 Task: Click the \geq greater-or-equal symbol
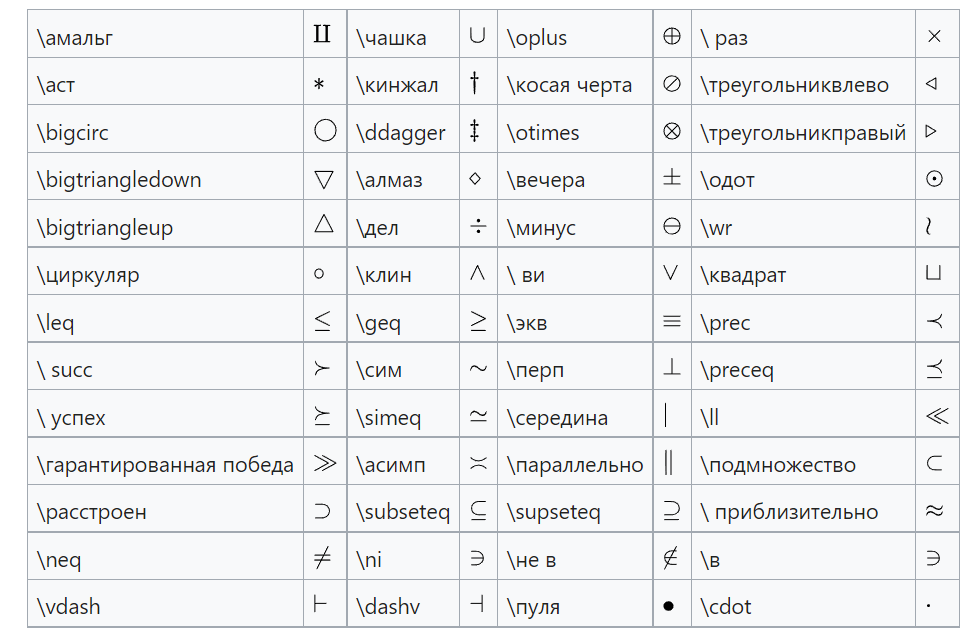478,321
